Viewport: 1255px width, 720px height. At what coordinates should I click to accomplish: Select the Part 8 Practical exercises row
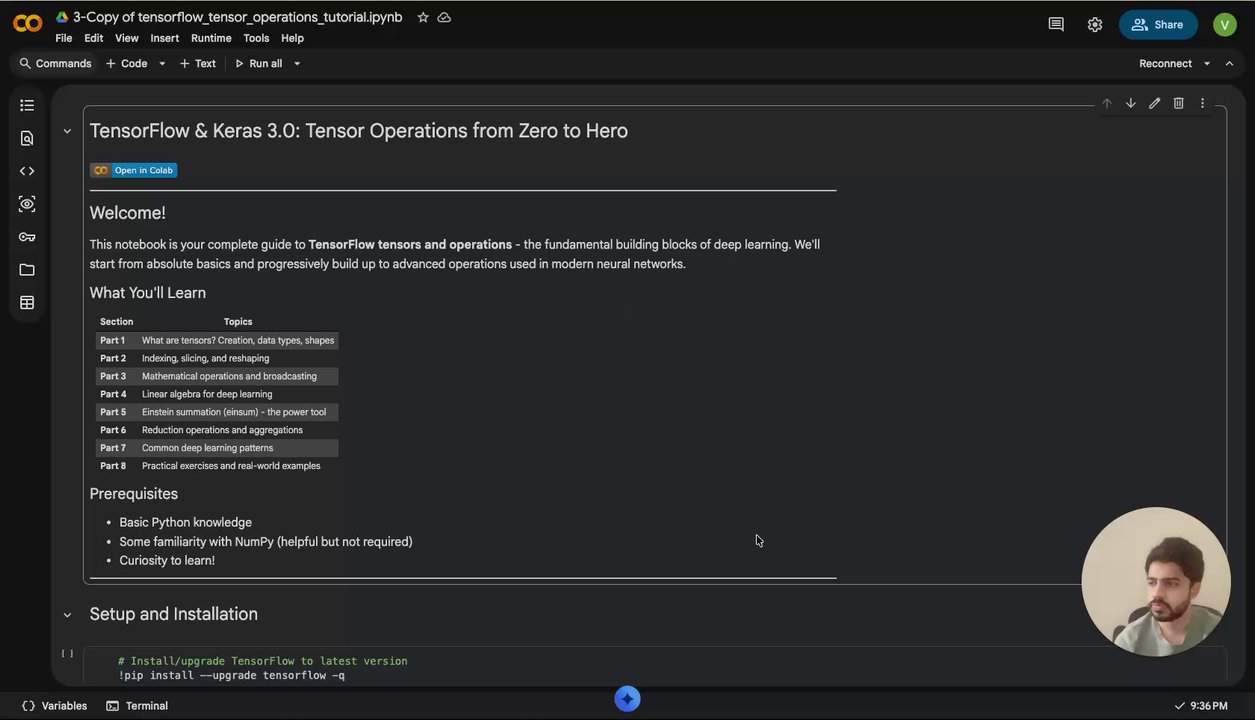coord(217,466)
